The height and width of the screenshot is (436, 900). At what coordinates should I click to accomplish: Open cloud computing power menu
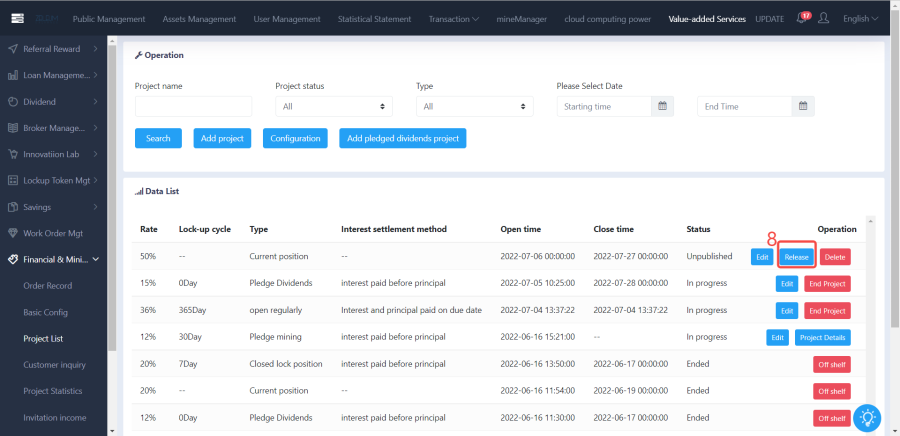pos(608,19)
